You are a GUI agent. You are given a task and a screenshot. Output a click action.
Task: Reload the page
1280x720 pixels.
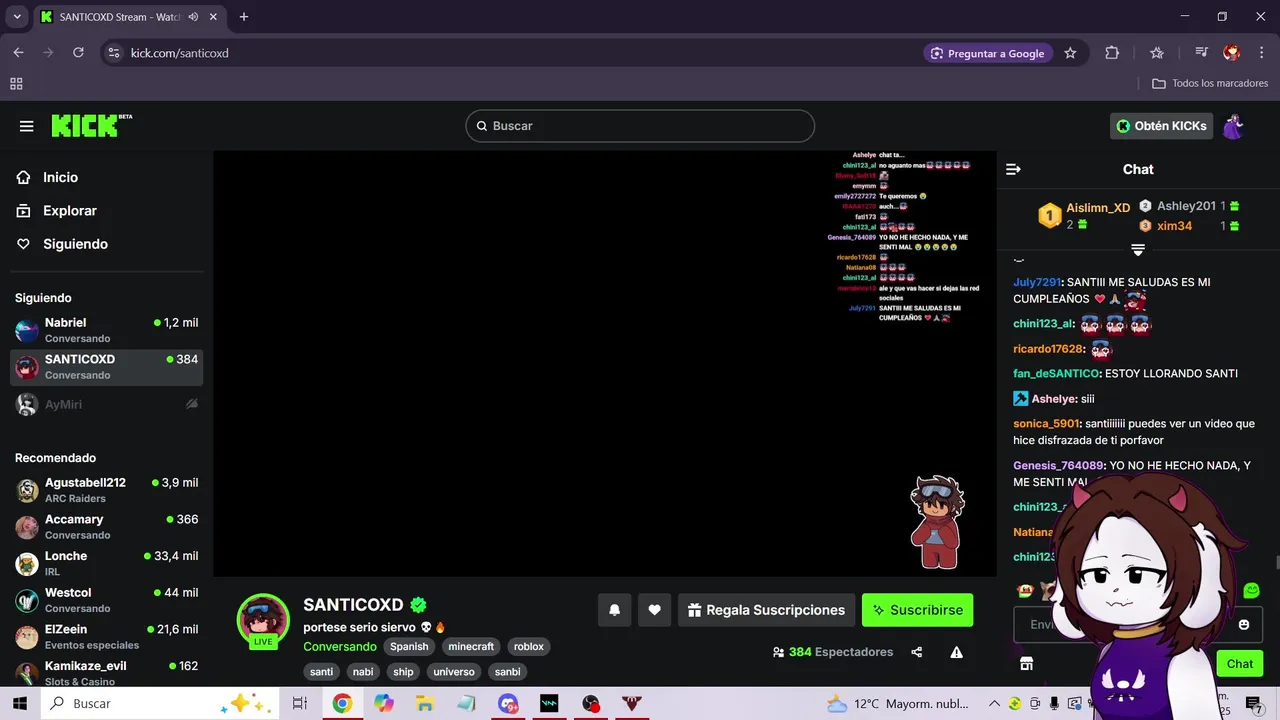coord(78,53)
